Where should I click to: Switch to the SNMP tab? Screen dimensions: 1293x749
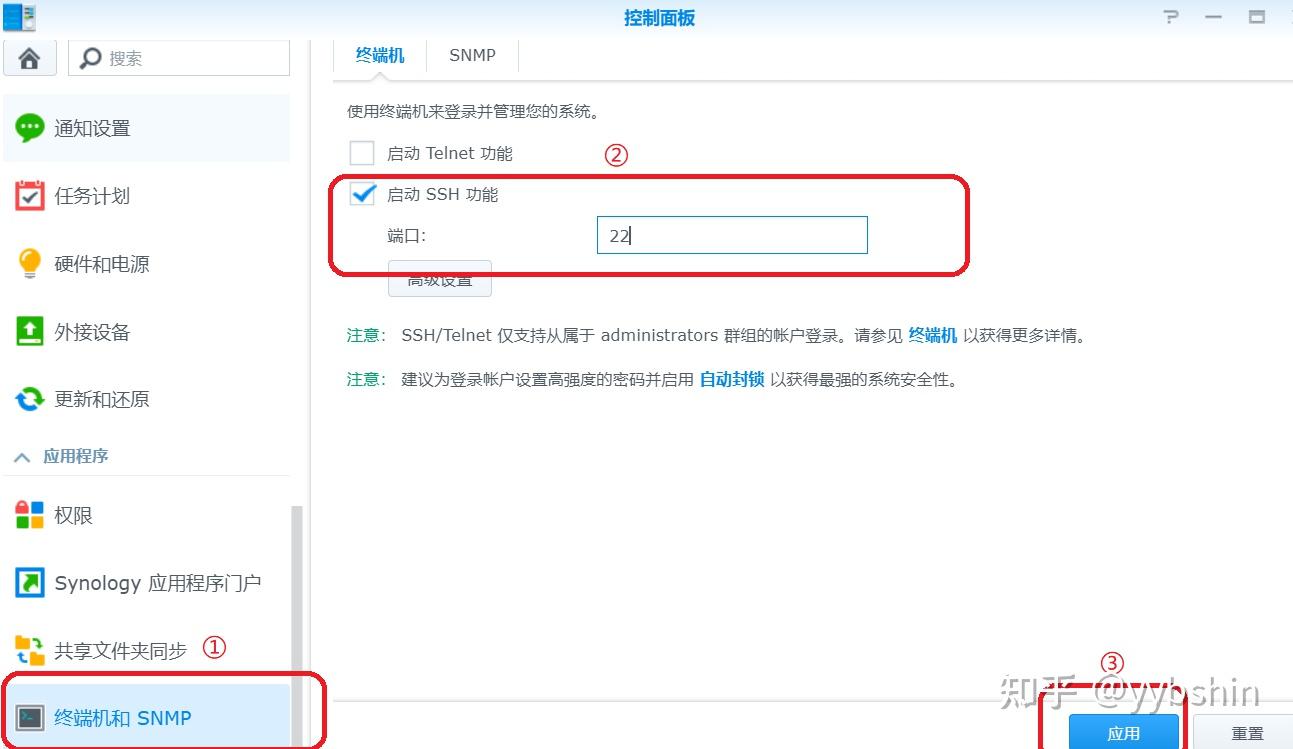coord(471,55)
